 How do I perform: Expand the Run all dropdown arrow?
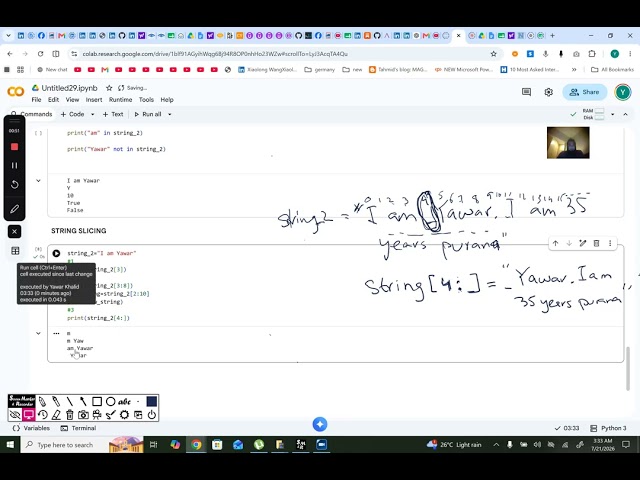[x=170, y=114]
